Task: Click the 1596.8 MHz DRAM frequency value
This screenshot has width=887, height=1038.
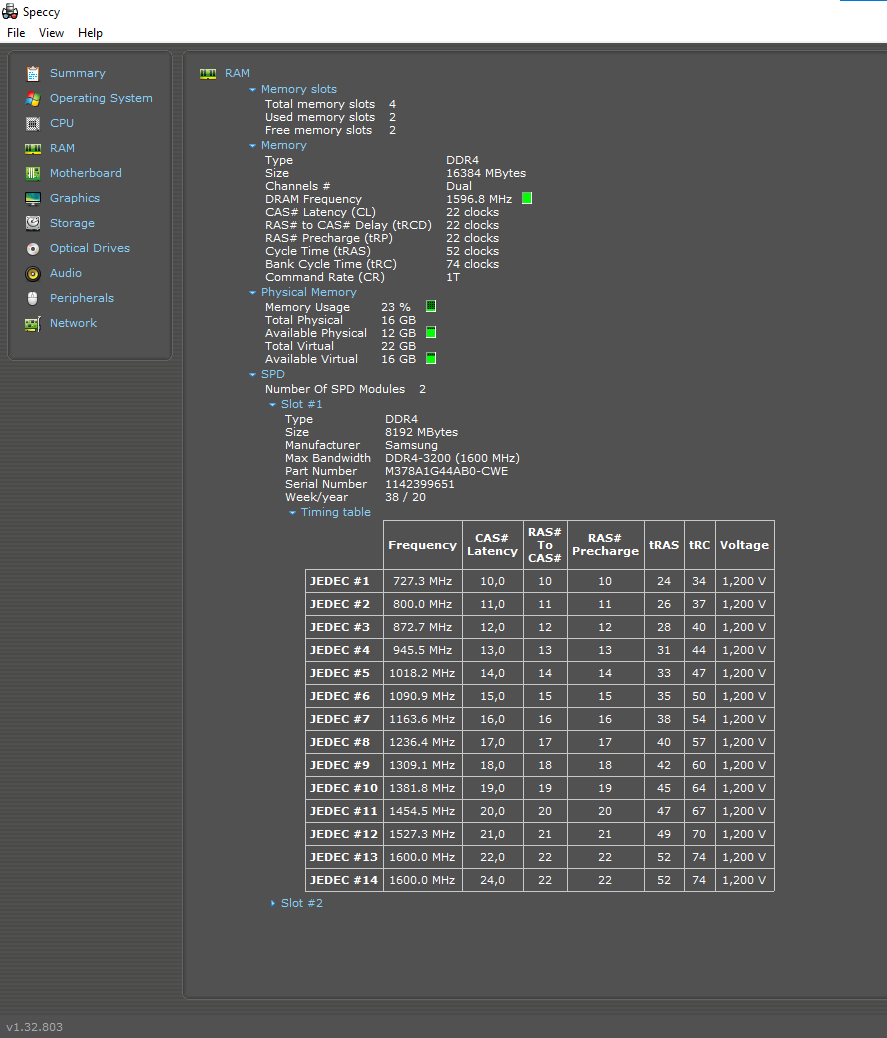Action: [479, 199]
